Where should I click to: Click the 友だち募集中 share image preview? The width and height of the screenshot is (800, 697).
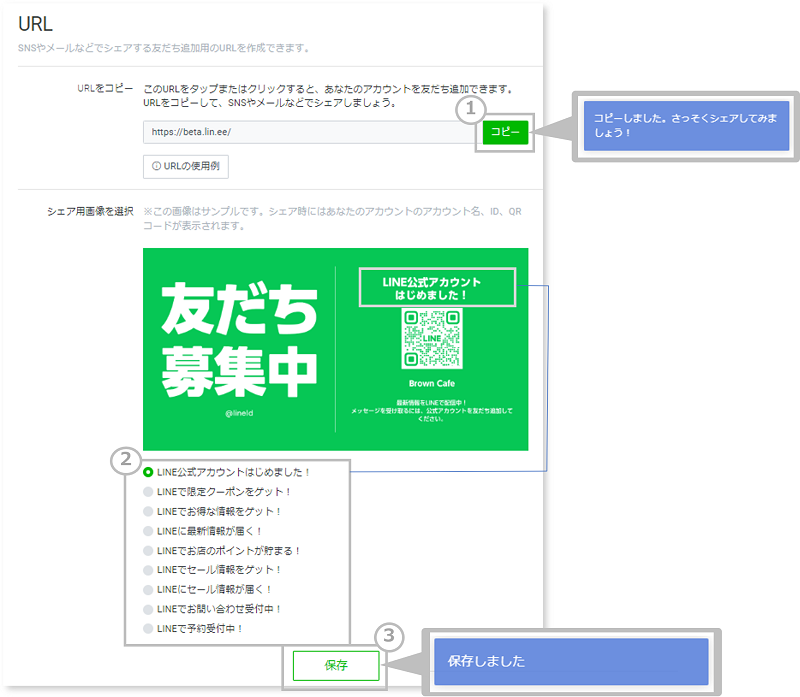336,350
